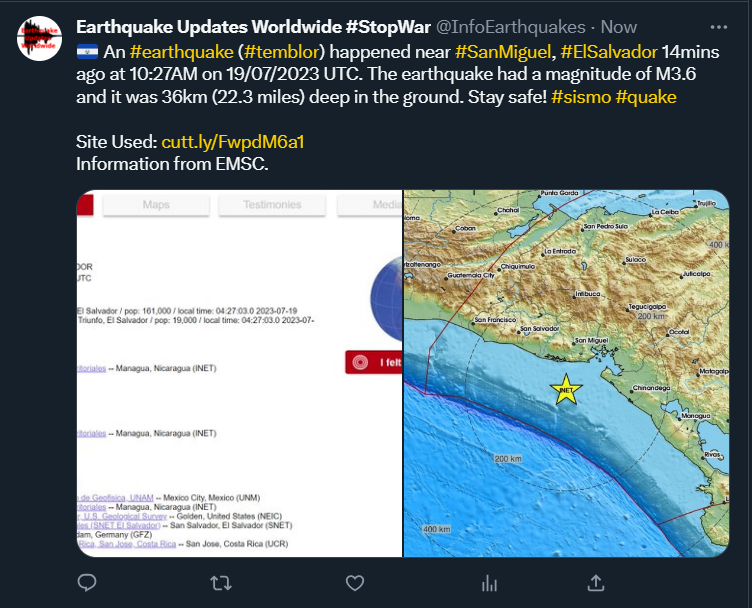Click the reply speech bubble icon
The image size is (752, 608).
(x=87, y=583)
